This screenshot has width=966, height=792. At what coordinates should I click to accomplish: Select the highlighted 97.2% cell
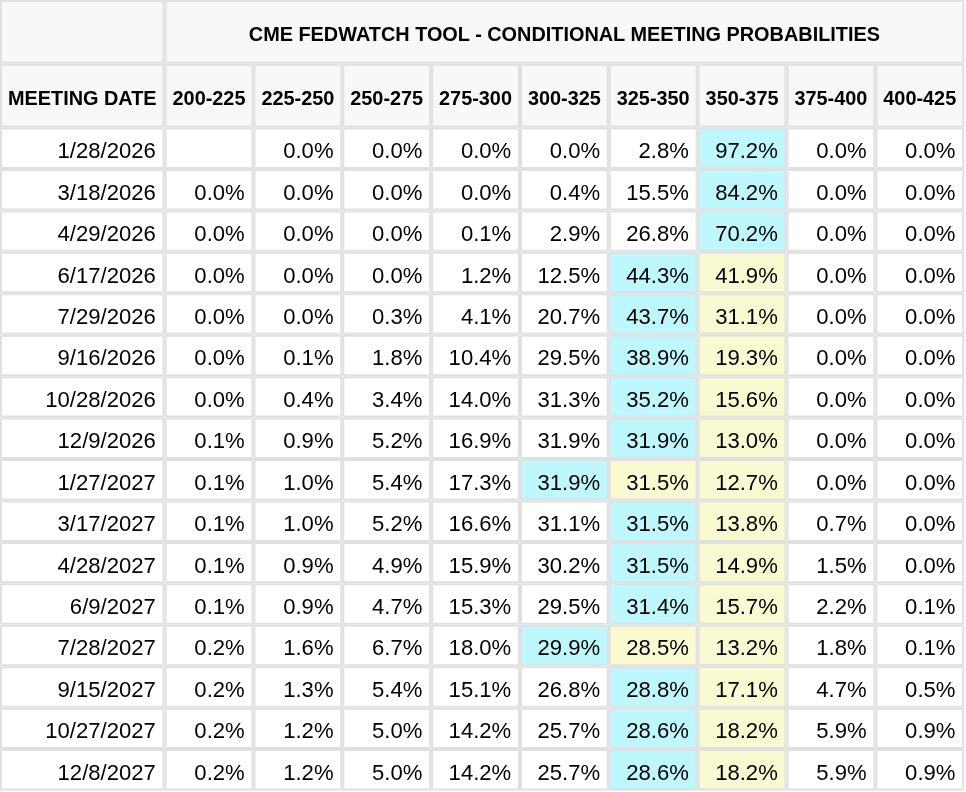click(745, 150)
